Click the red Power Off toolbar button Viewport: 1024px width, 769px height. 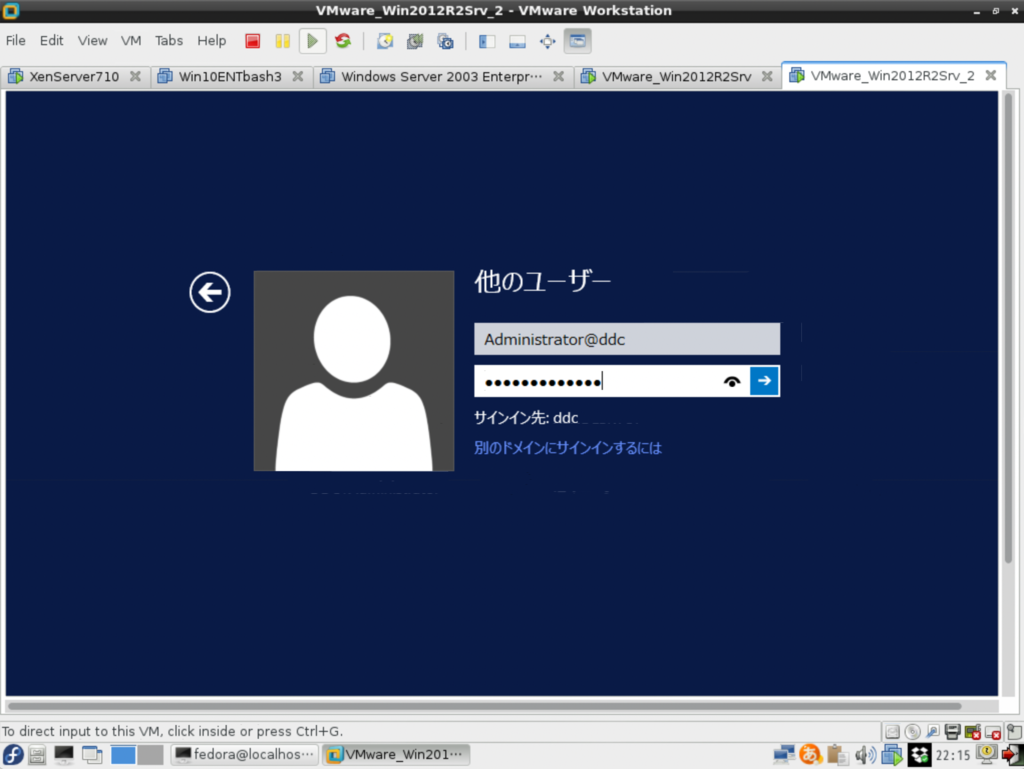coord(253,41)
